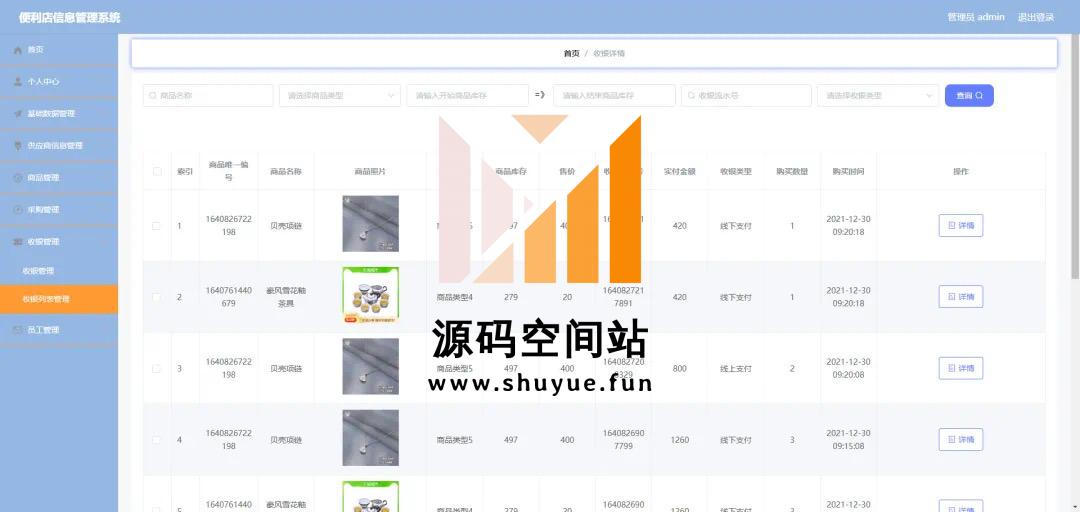The image size is (1080, 512).
Task: Click the 购买数量 column header
Action: tap(792, 172)
